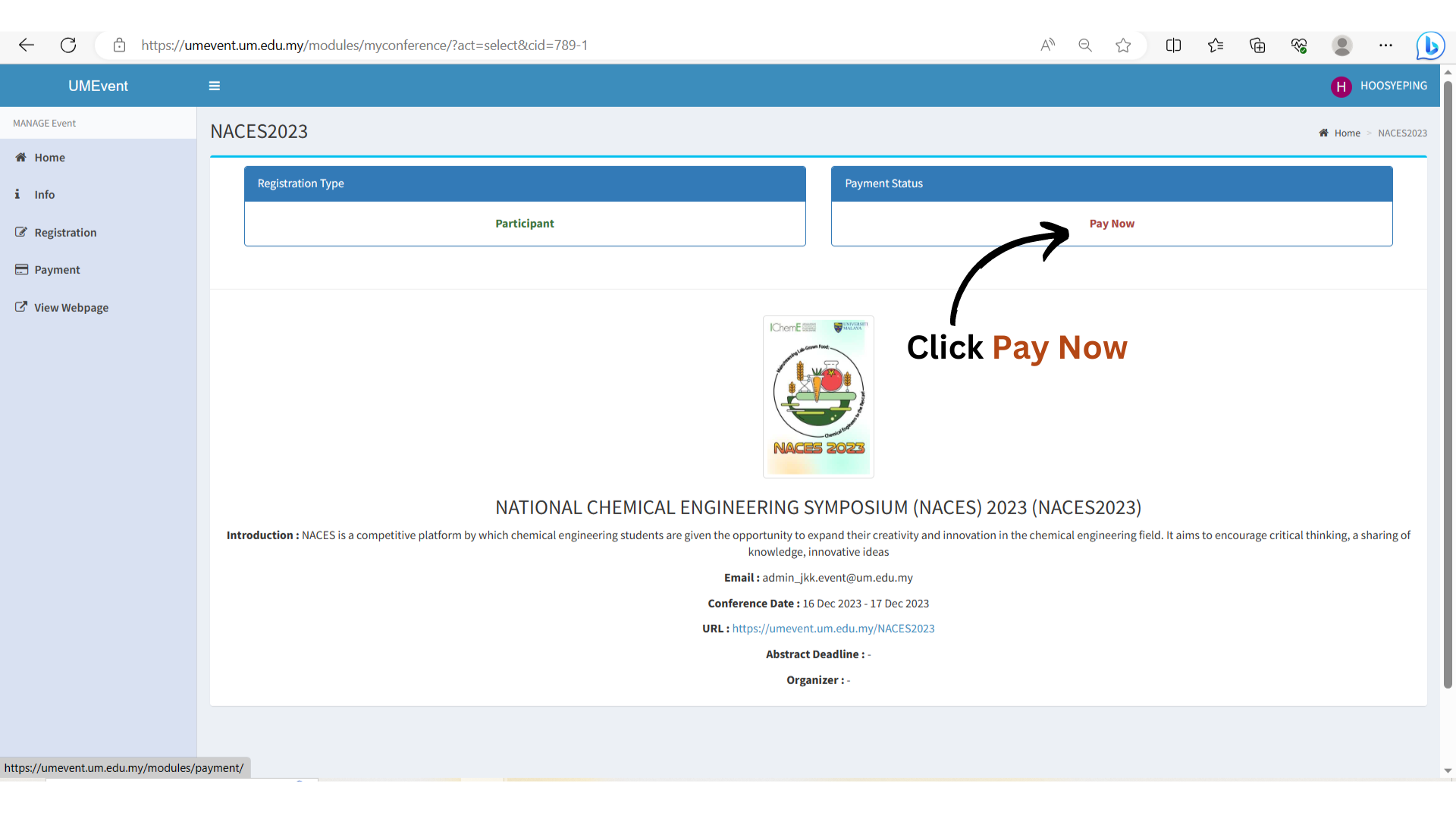Open Read aloud icon in address bar
Viewport: 1456px width, 819px height.
pyautogui.click(x=1047, y=45)
